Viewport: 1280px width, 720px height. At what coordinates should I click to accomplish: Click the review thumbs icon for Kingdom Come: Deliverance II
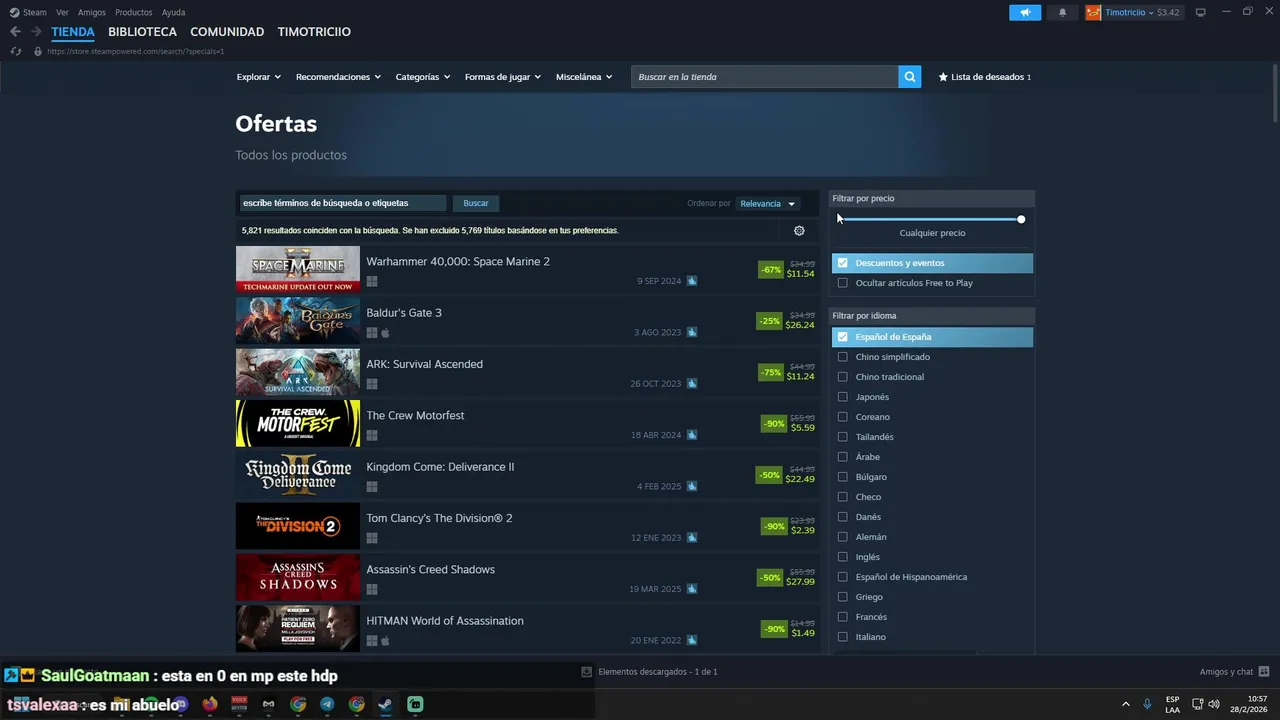coord(691,486)
